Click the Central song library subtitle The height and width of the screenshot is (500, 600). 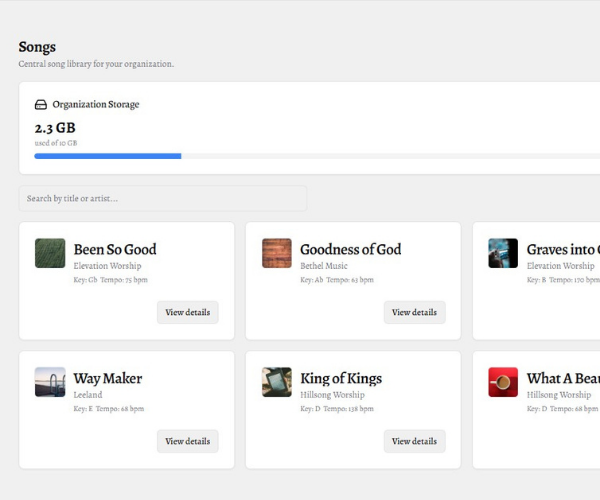tap(96, 64)
